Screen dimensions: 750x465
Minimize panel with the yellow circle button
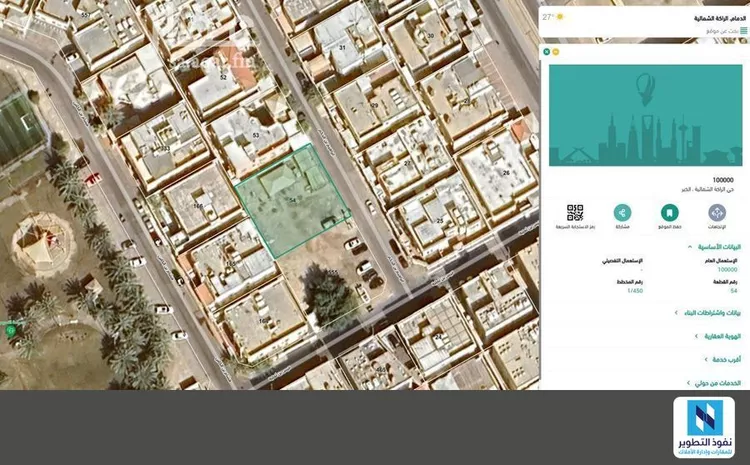(555, 51)
